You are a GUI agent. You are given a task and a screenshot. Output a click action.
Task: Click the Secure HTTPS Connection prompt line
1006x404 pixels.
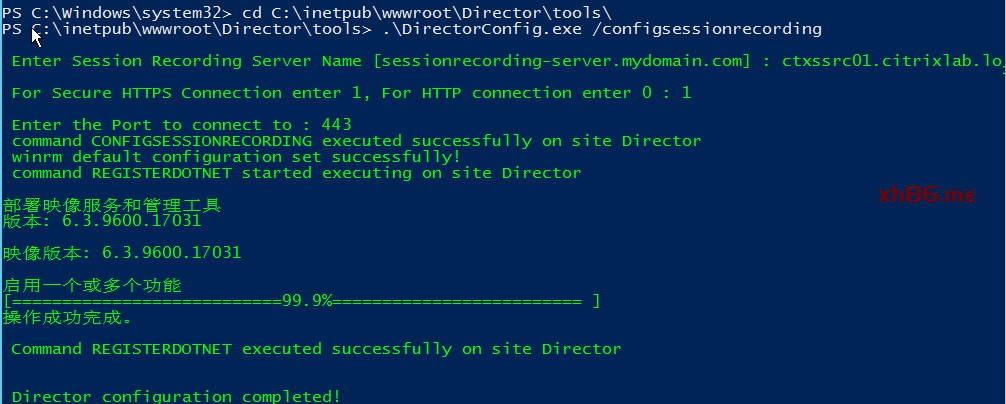[350, 93]
